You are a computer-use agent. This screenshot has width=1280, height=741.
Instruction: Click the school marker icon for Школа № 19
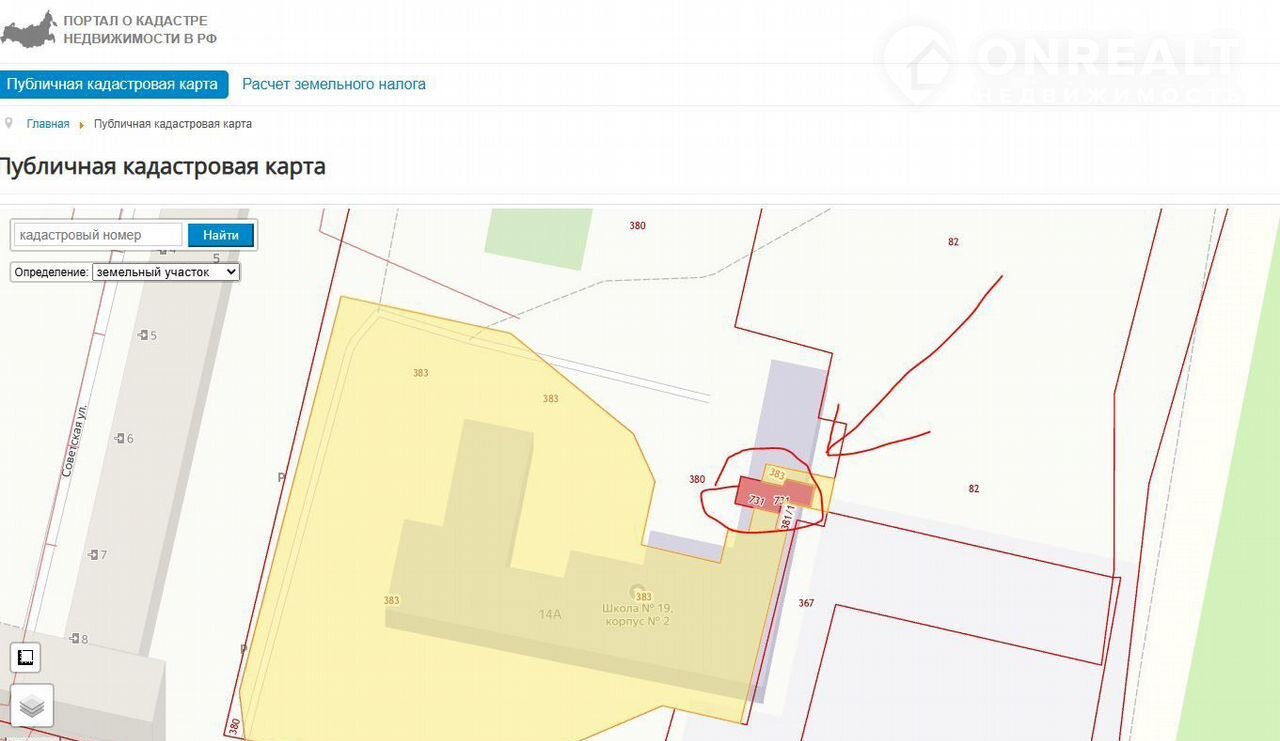[x=637, y=591]
